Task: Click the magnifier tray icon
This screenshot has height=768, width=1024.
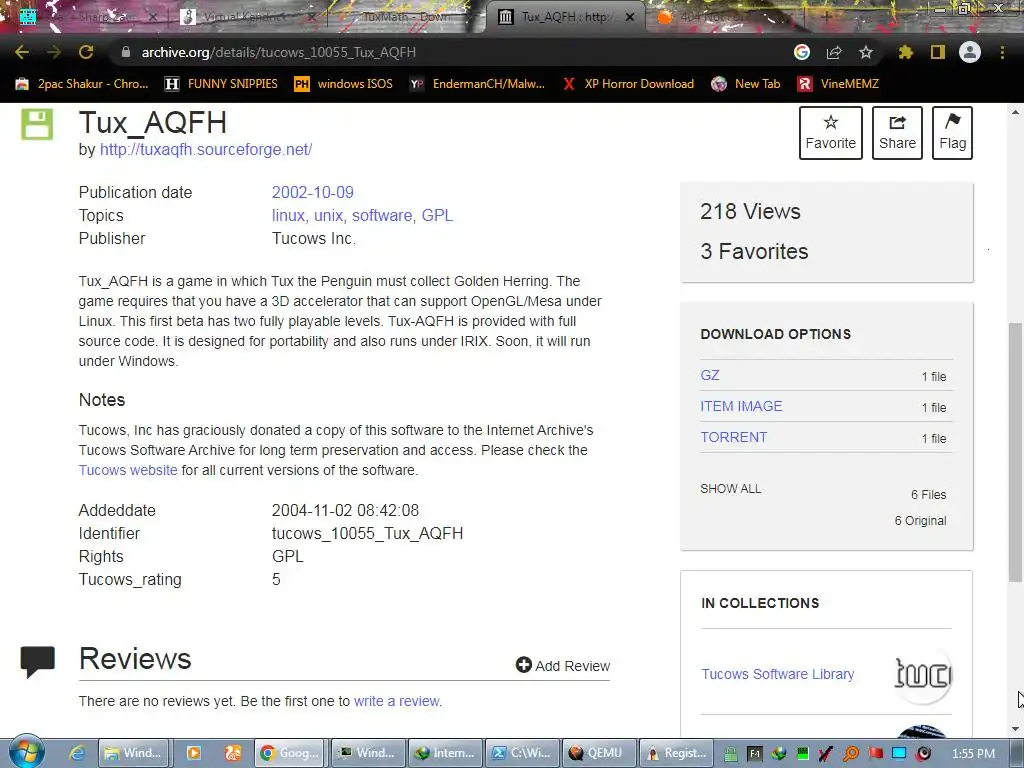Action: [851, 754]
